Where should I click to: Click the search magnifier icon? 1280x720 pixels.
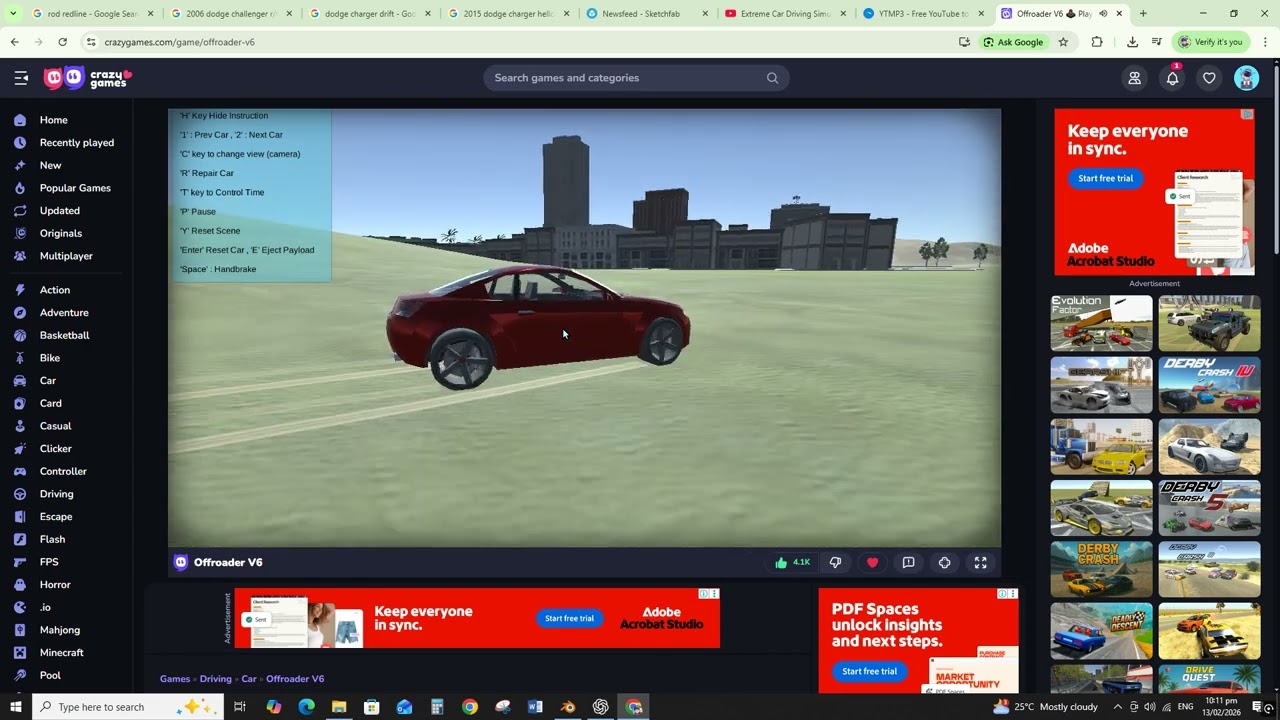(x=772, y=78)
